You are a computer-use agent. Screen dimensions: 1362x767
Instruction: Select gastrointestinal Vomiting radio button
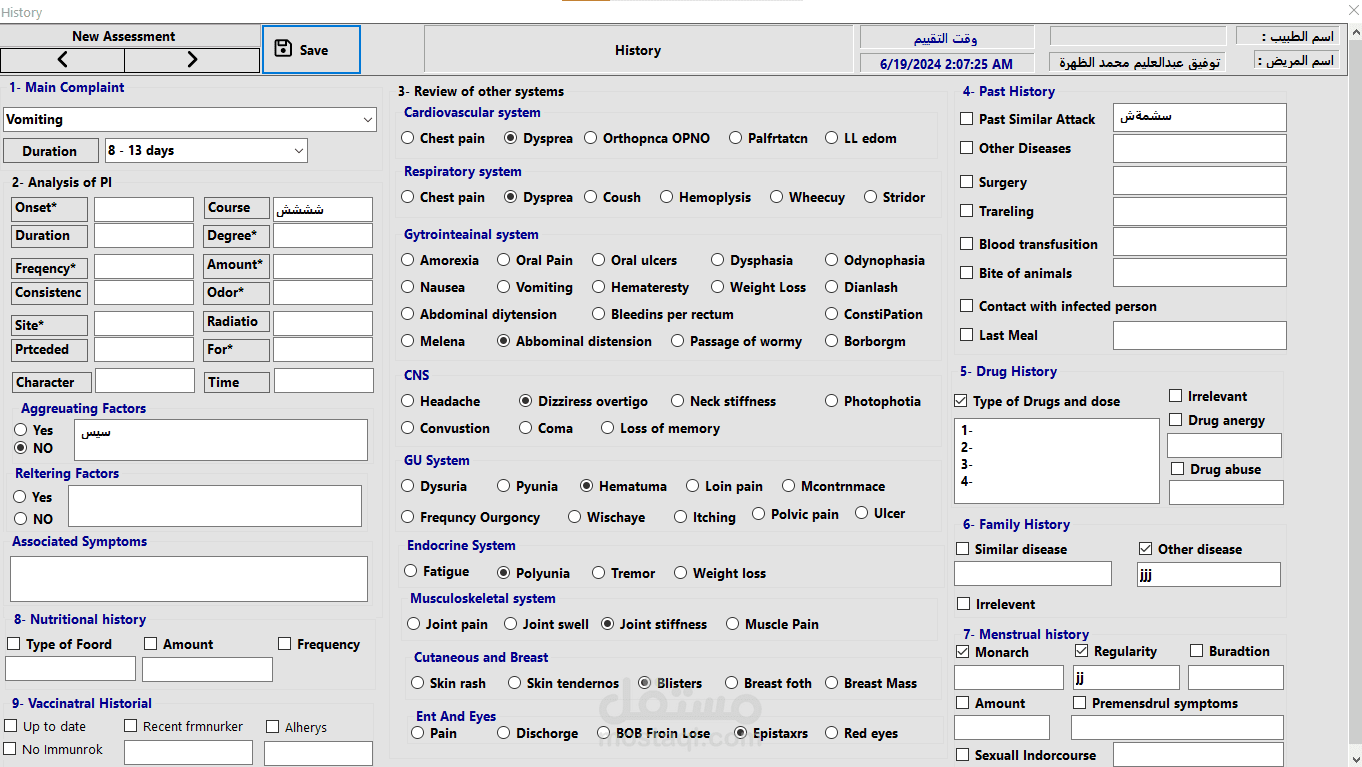click(x=504, y=287)
